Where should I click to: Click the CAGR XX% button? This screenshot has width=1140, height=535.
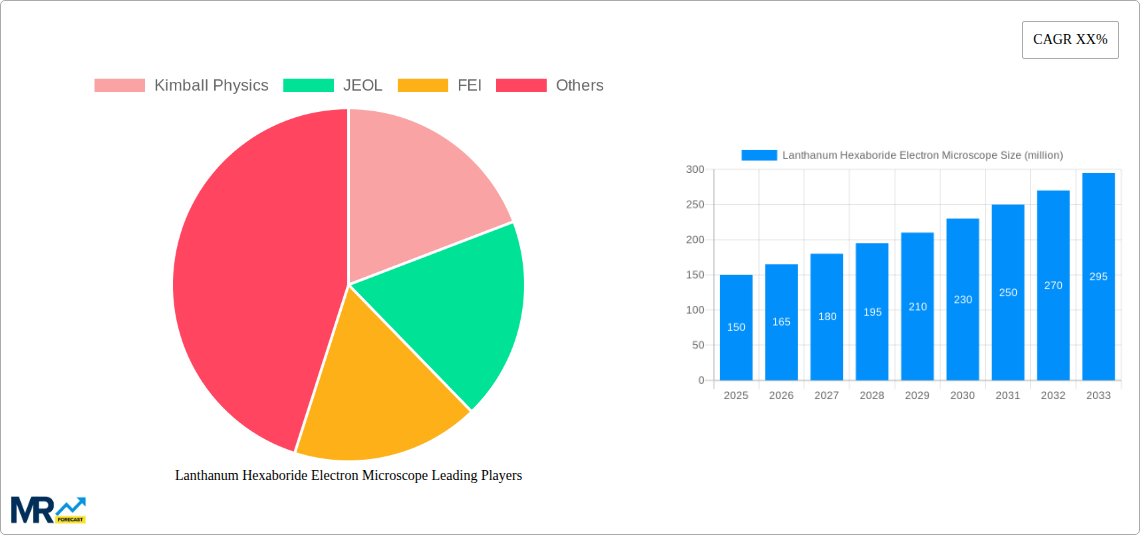[1069, 40]
